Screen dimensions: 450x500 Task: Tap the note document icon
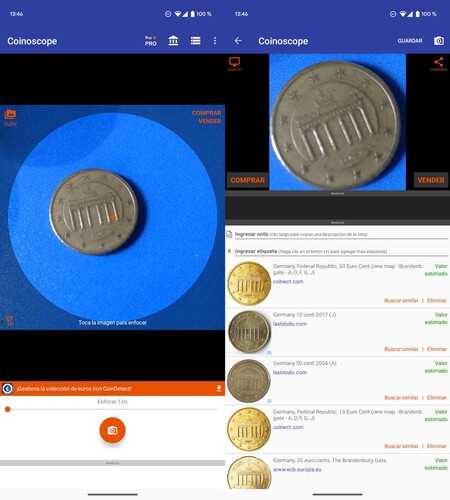[229, 234]
